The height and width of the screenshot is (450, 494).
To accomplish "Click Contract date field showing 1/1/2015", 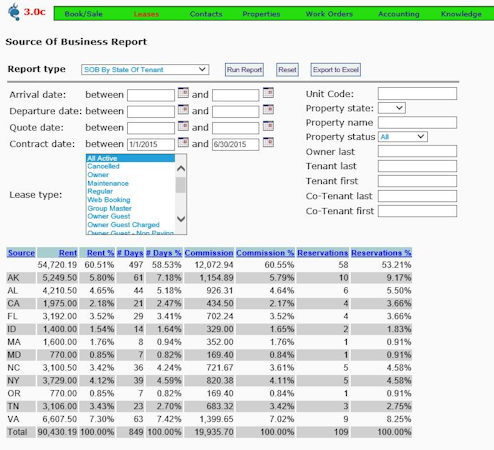I will tap(151, 144).
